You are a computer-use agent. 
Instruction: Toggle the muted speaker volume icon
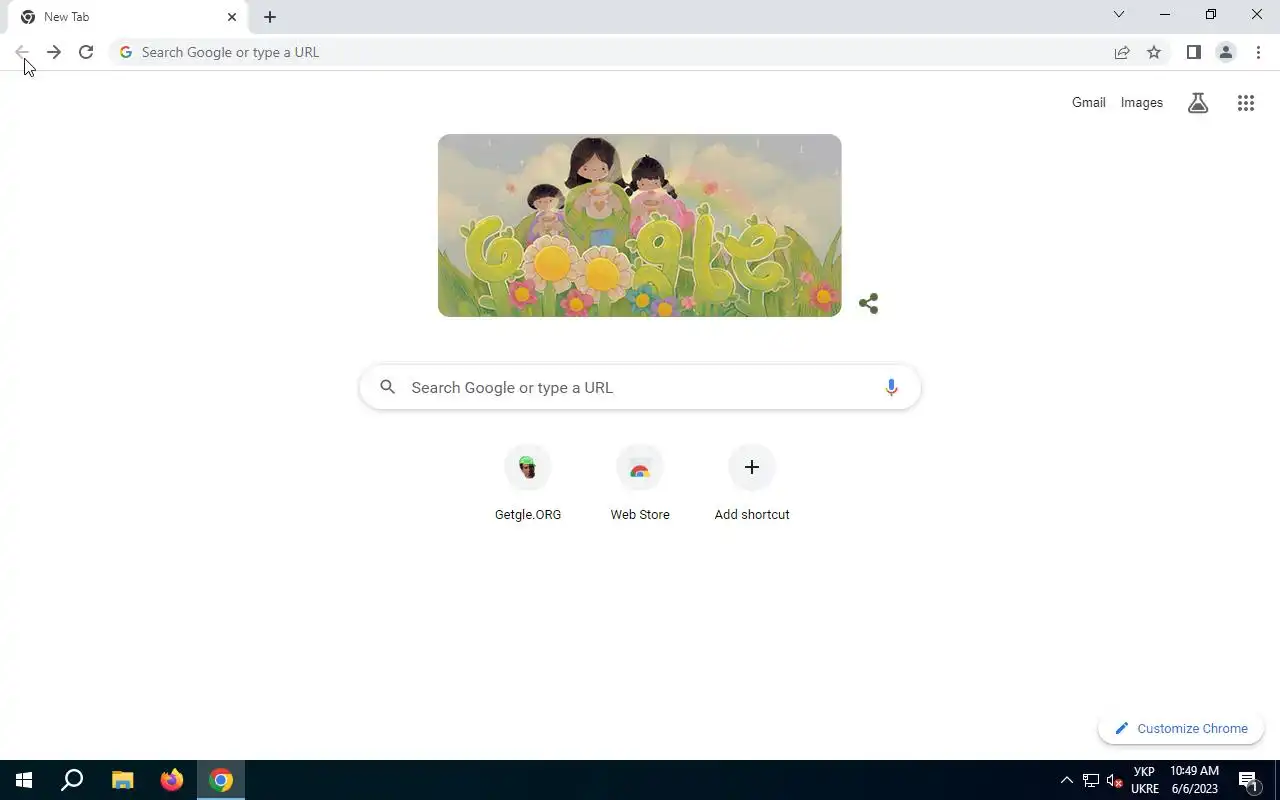pyautogui.click(x=1114, y=780)
